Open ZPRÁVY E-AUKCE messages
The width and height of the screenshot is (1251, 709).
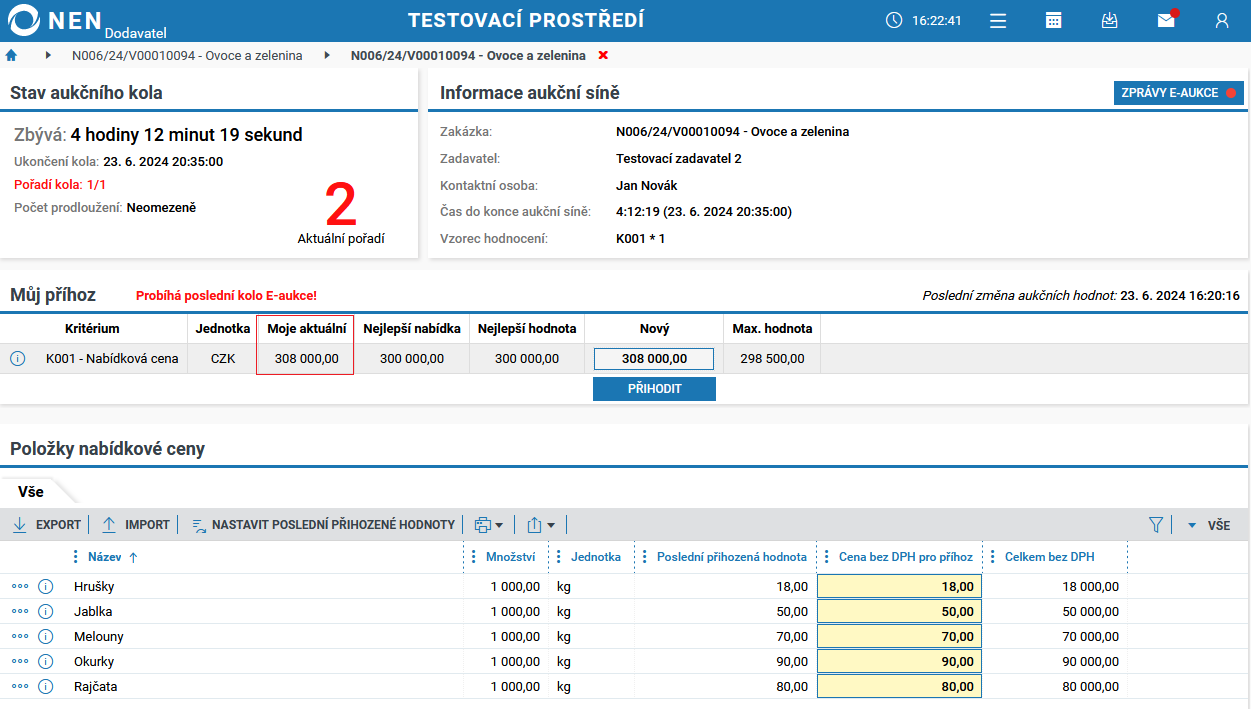pos(1179,93)
